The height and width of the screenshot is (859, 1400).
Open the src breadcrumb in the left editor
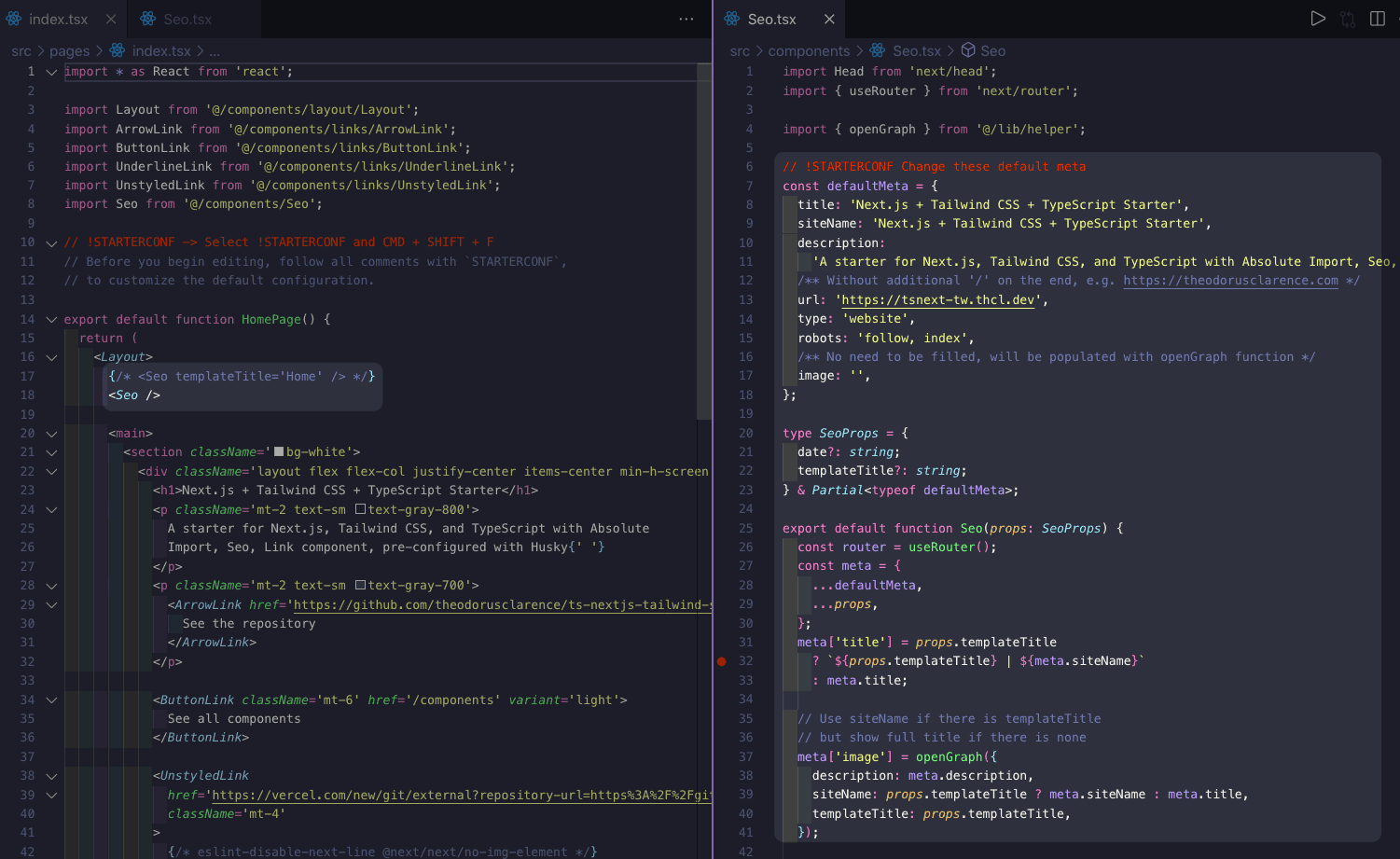click(21, 51)
